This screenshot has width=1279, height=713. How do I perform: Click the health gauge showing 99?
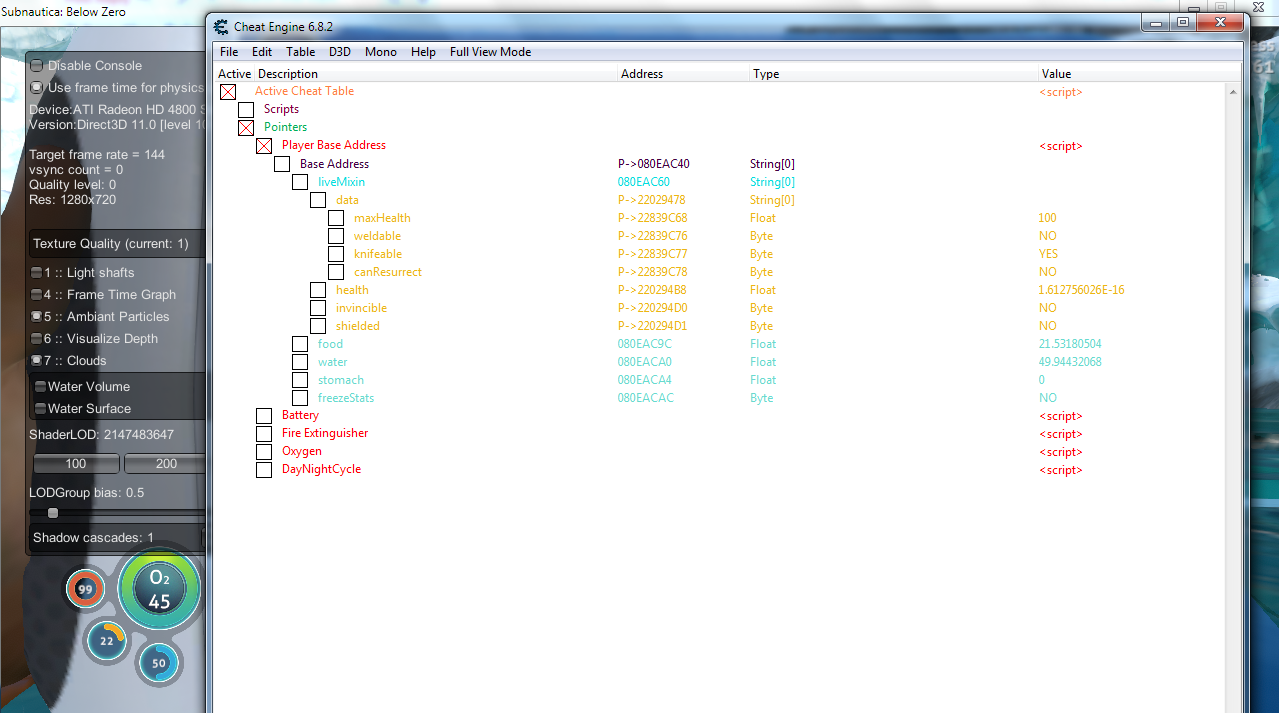[x=85, y=590]
